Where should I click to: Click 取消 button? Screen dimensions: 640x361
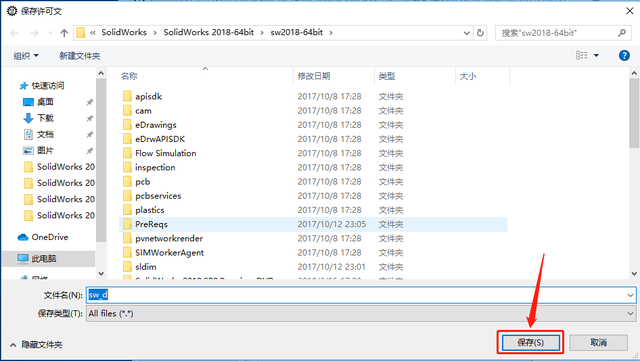click(598, 342)
